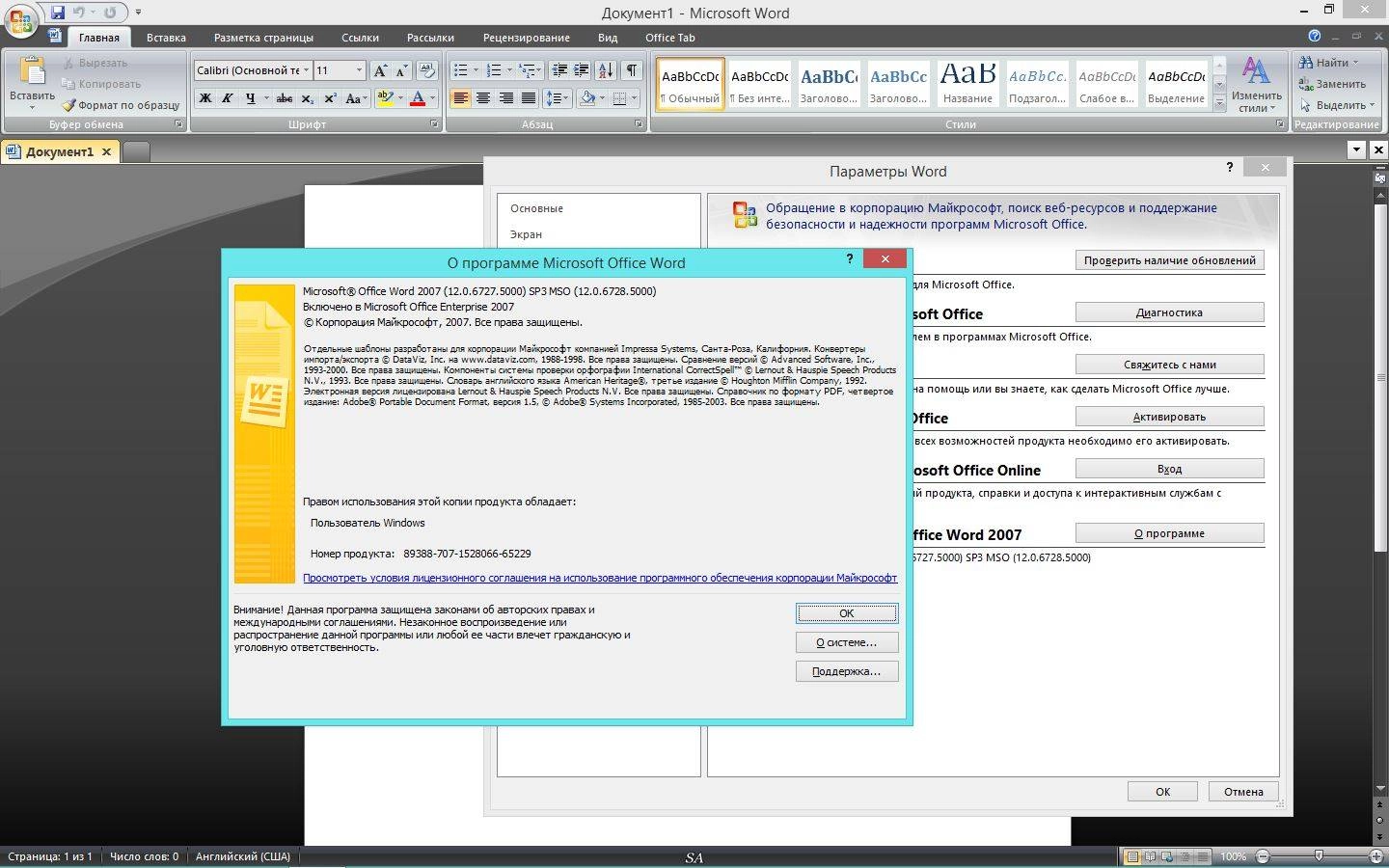The image size is (1389, 868).
Task: Click the Поддержка... button
Action: point(847,671)
